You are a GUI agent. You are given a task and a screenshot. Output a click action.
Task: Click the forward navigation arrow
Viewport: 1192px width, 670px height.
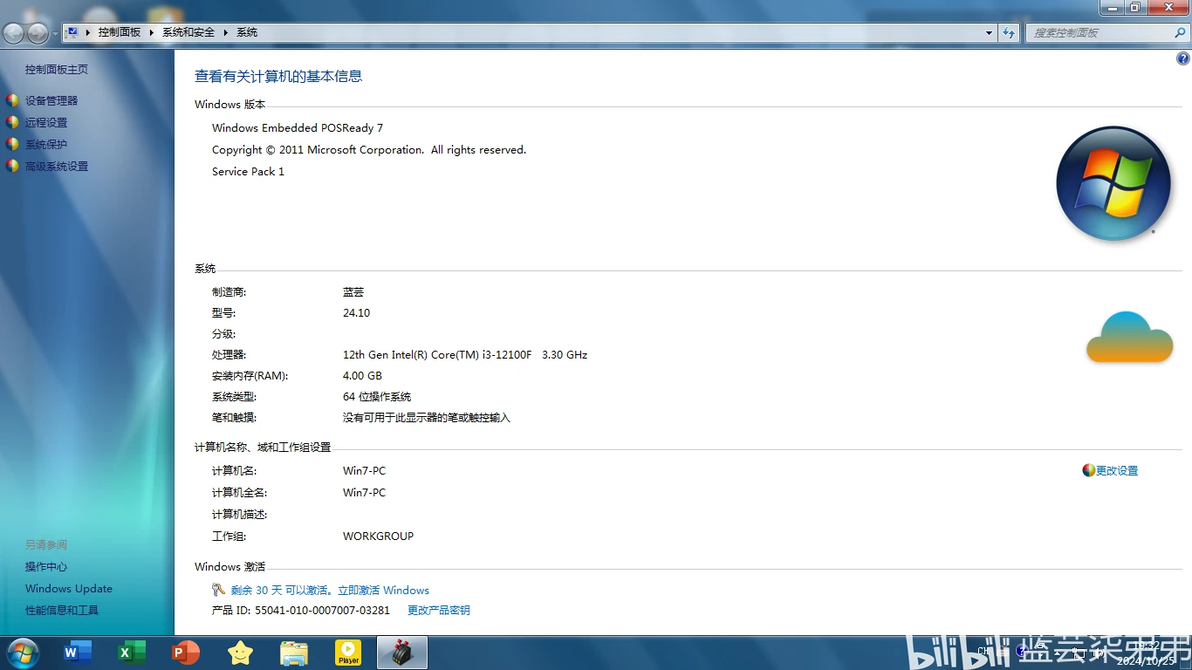tap(37, 33)
